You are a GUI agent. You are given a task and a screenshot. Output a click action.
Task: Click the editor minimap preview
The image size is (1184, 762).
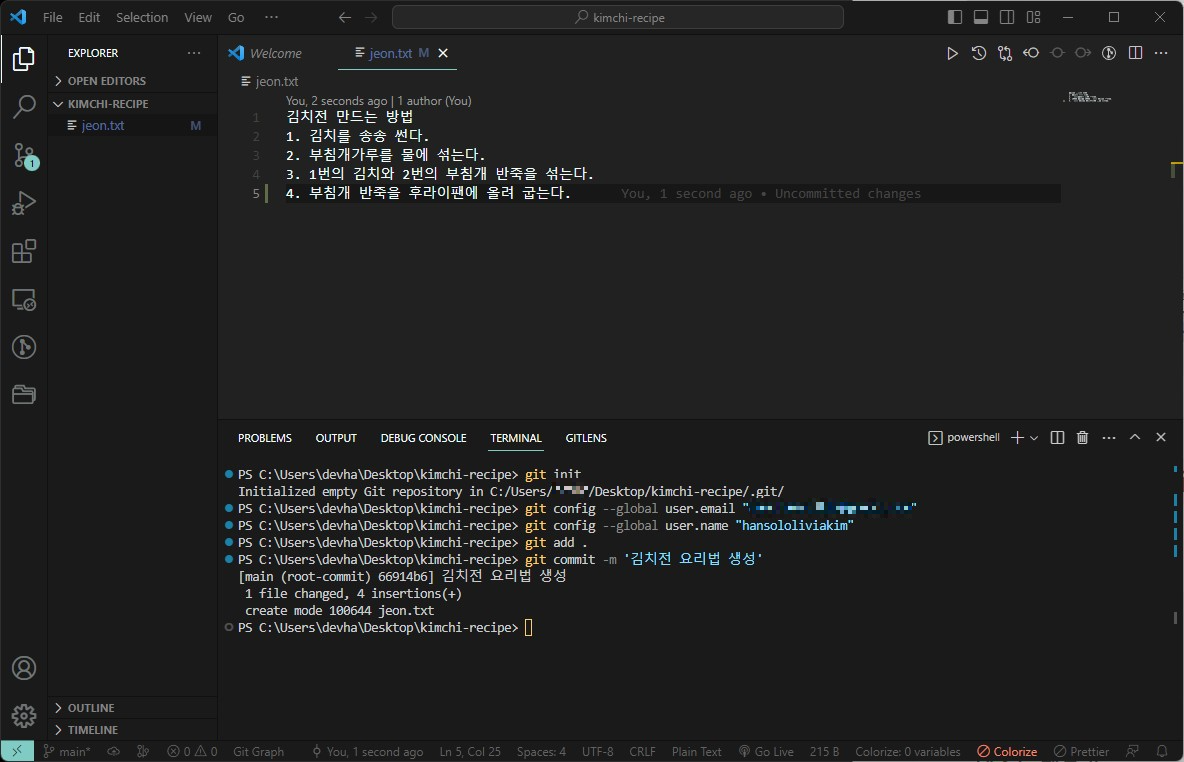tap(1088, 97)
